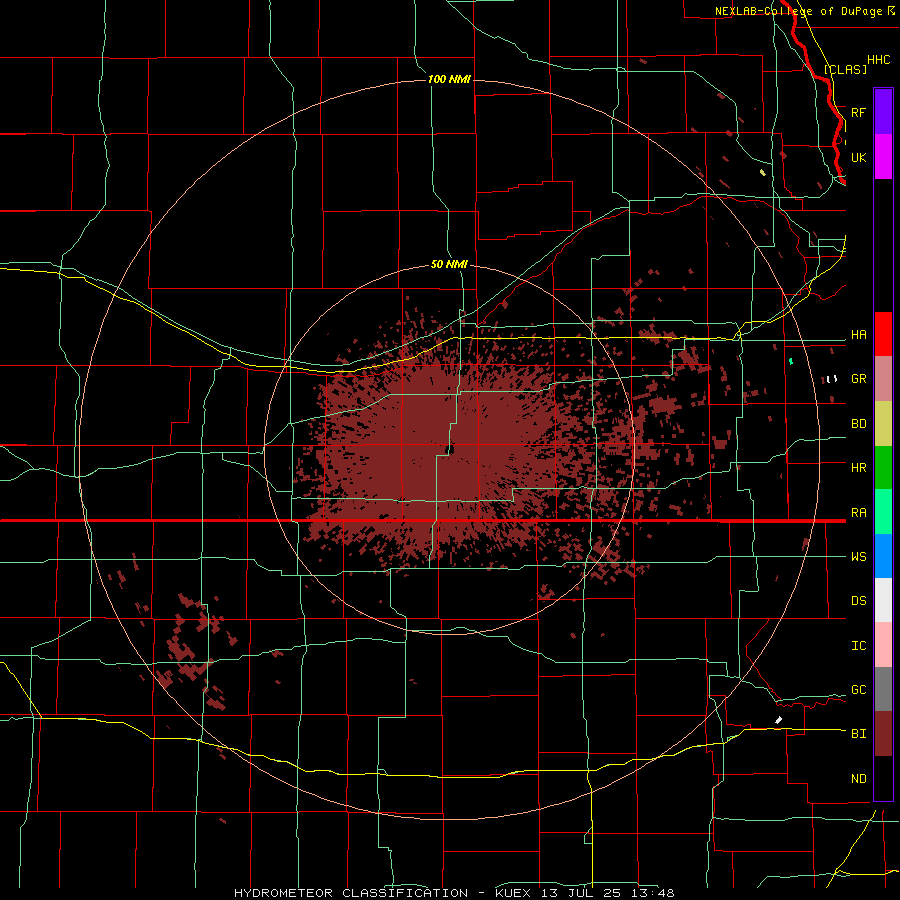The width and height of the screenshot is (900, 900).
Task: Click the '50 NMI' range ring label
Action: coord(449,264)
